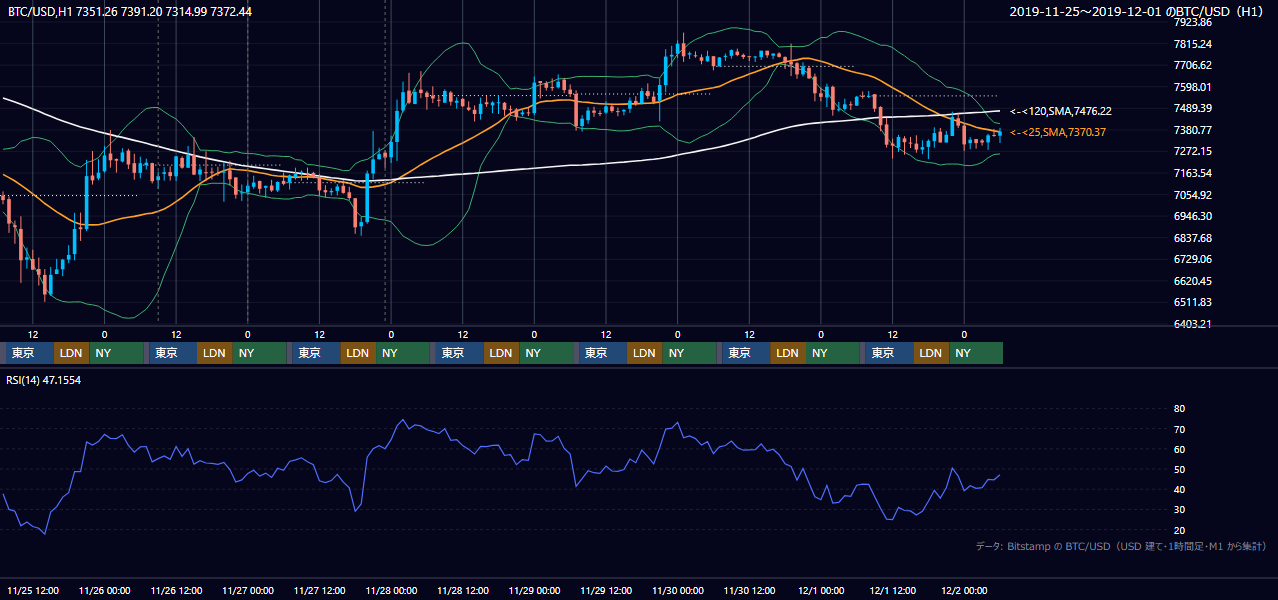Select the 12/1 00:00 time label
This screenshot has width=1278, height=600.
click(821, 590)
